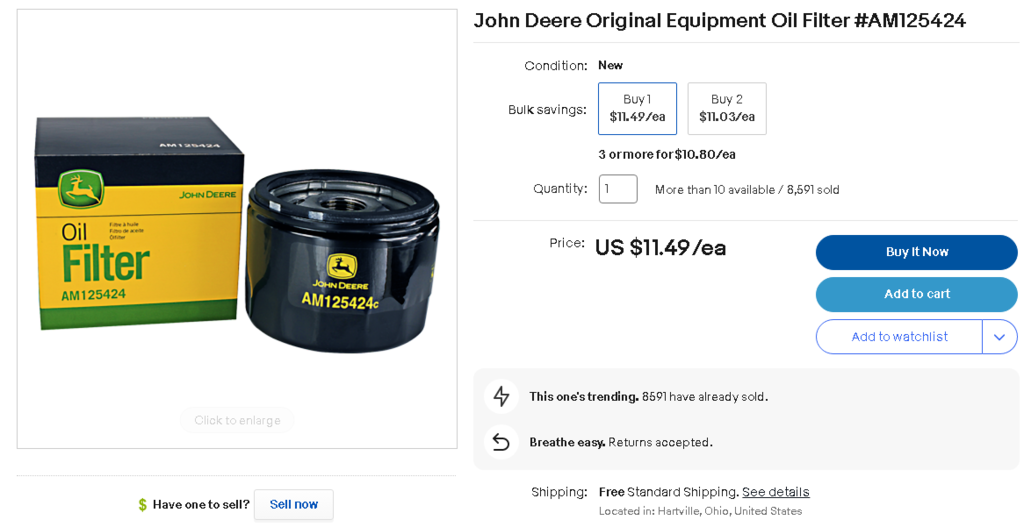Click the lightning bolt trending icon
The height and width of the screenshot is (527, 1024).
(501, 396)
